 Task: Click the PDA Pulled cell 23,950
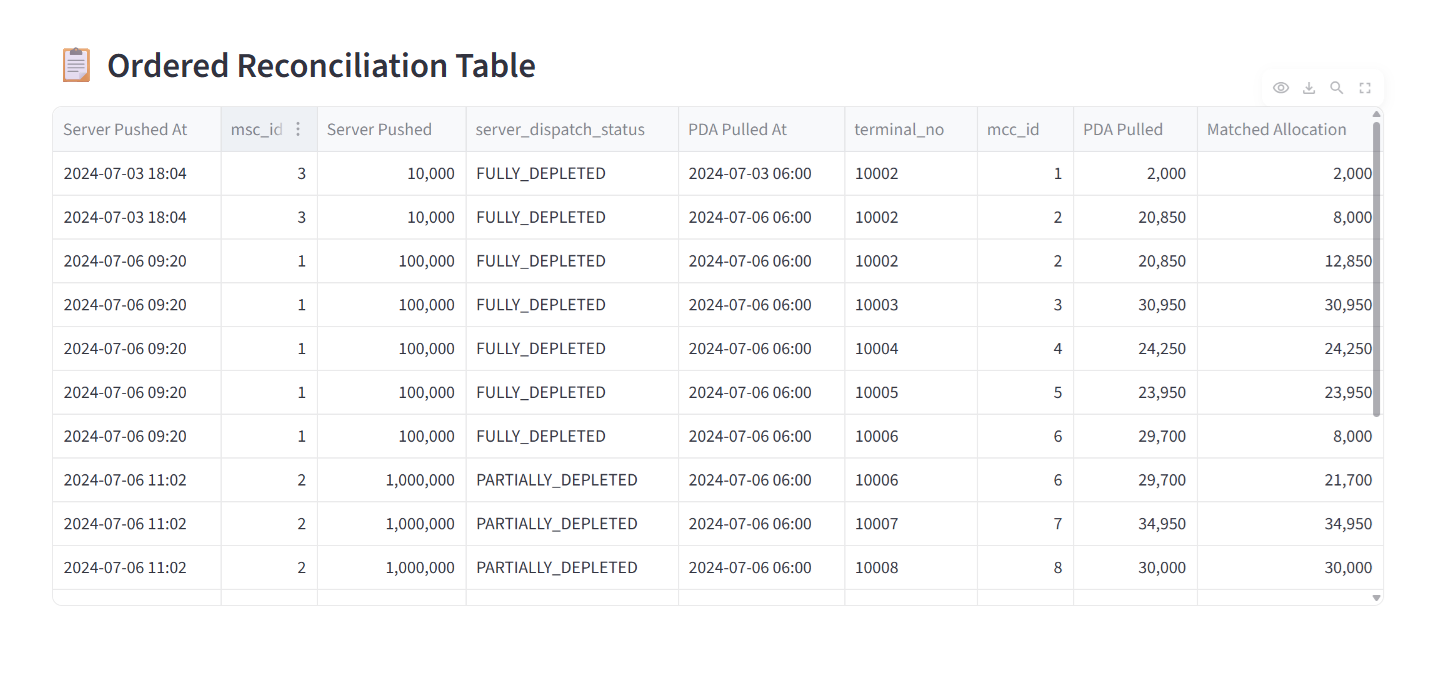click(1135, 392)
